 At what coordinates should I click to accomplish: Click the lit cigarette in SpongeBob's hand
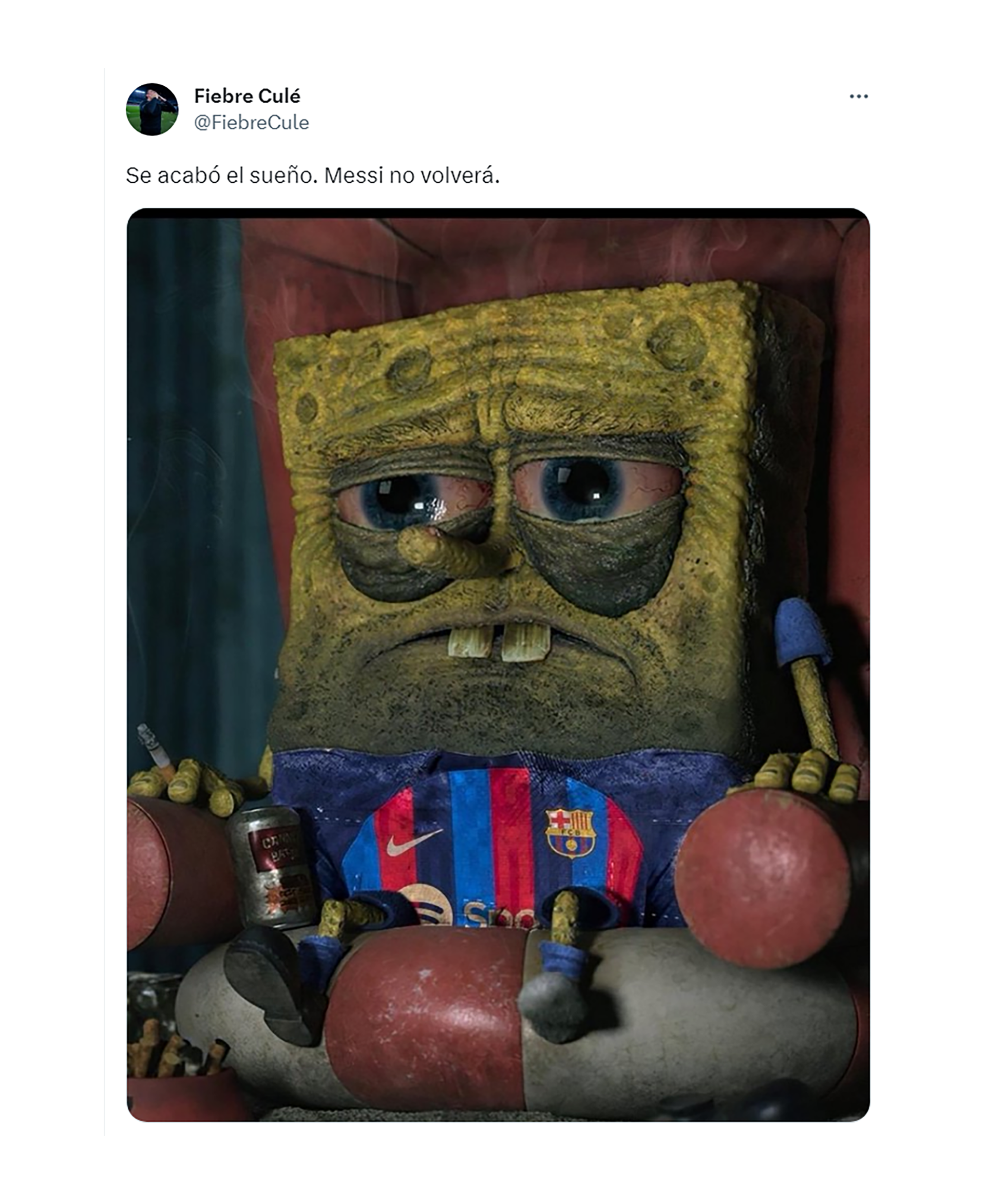[155, 748]
